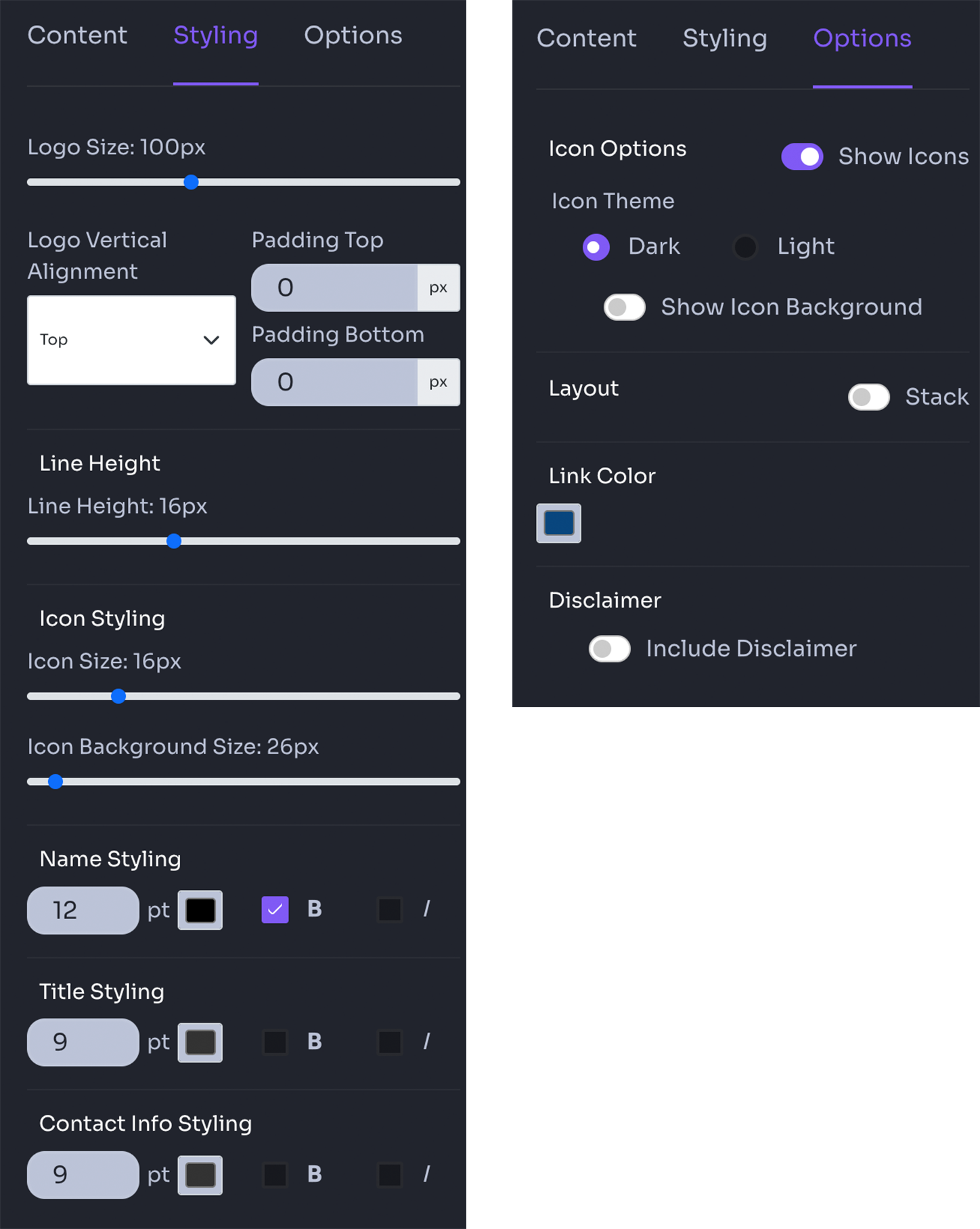
Task: Click the Icon Background Size slider handle
Action: (x=55, y=782)
